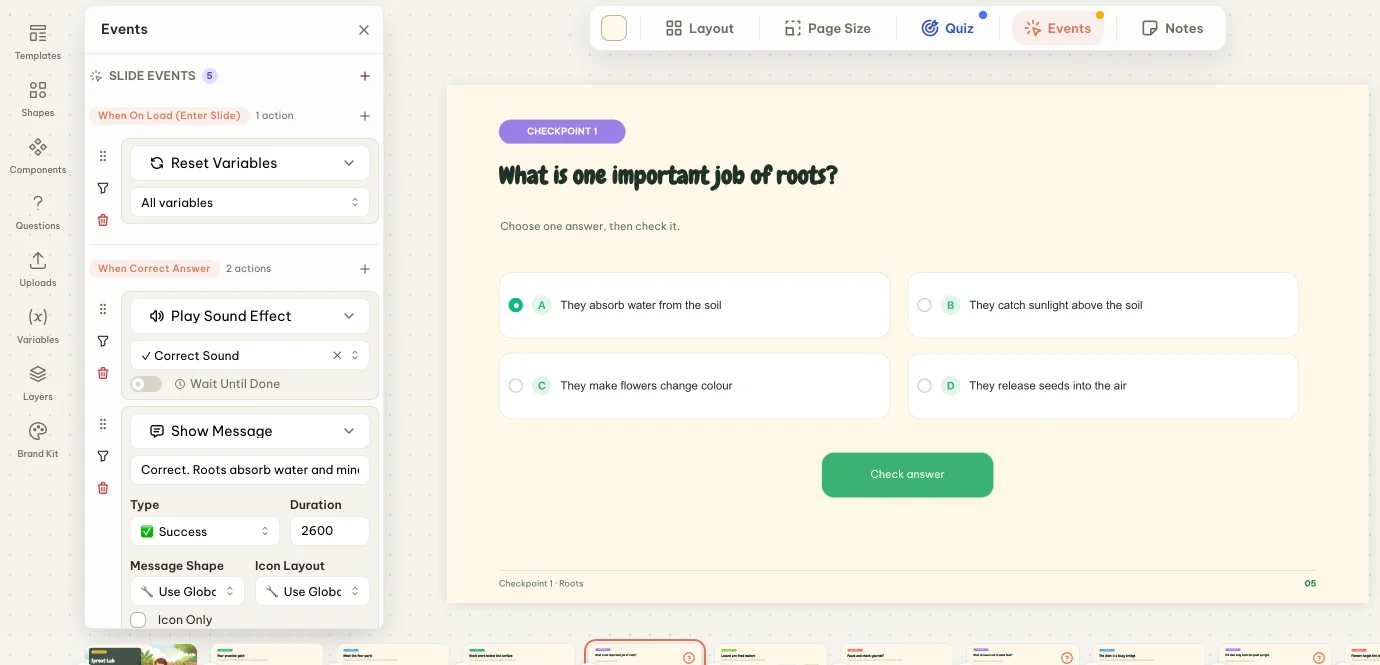Clear the Correct Sound selection
Viewport: 1380px width, 665px height.
337,355
